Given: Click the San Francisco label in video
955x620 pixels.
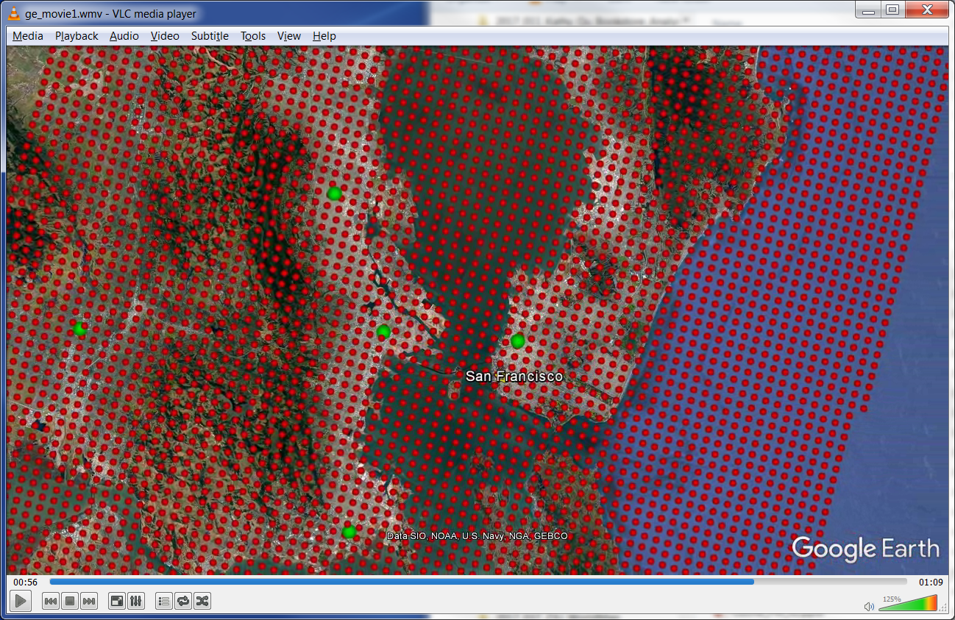Looking at the screenshot, I should pos(514,376).
